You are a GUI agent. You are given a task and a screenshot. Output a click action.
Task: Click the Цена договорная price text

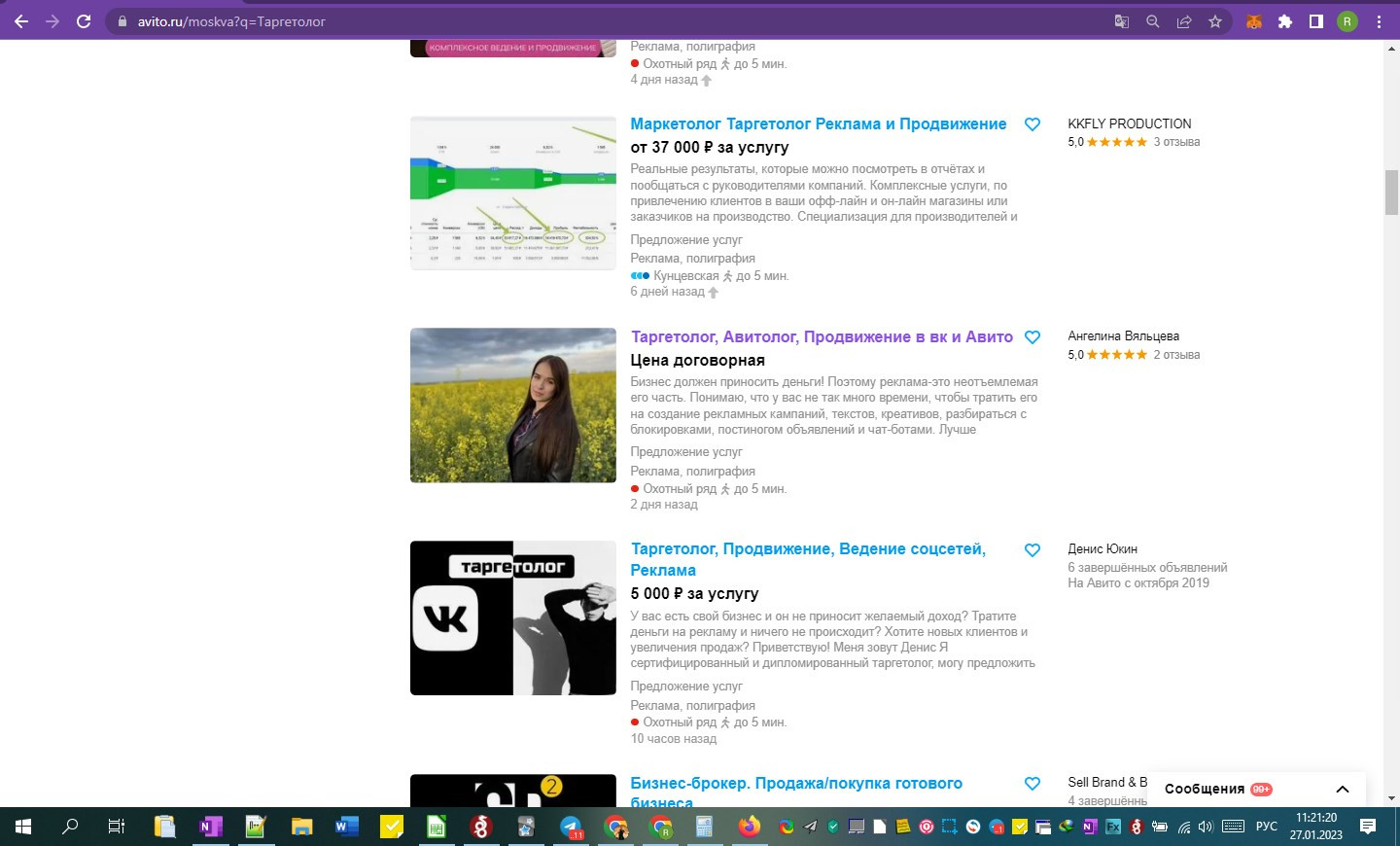(x=697, y=361)
